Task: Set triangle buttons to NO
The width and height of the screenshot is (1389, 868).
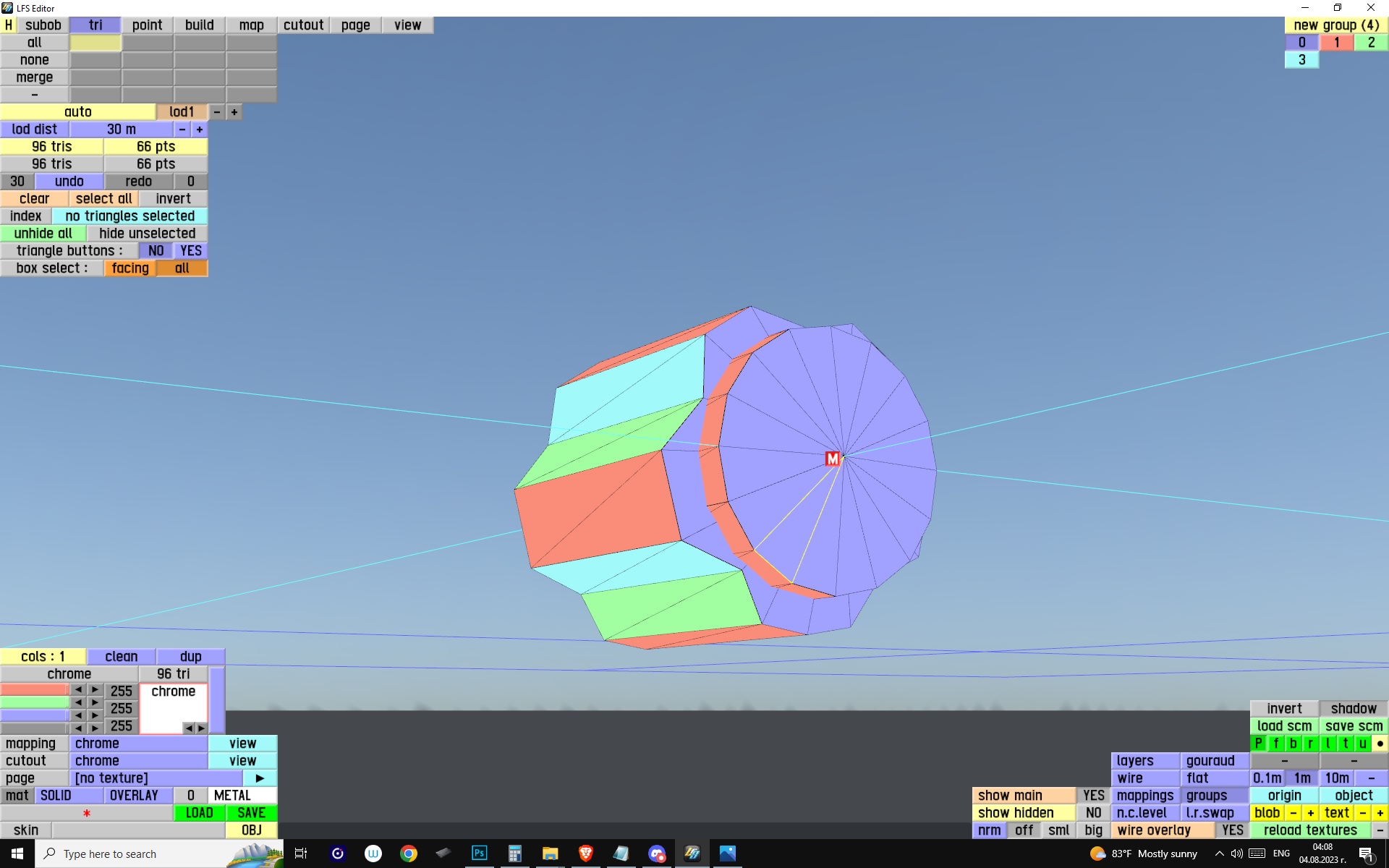Action: pyautogui.click(x=156, y=251)
